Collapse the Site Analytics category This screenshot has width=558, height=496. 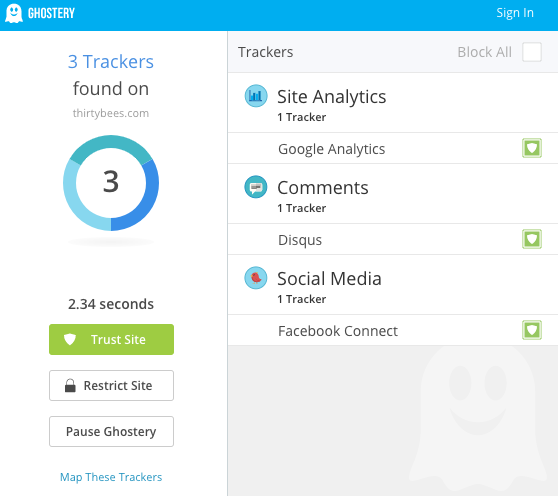pyautogui.click(x=393, y=103)
